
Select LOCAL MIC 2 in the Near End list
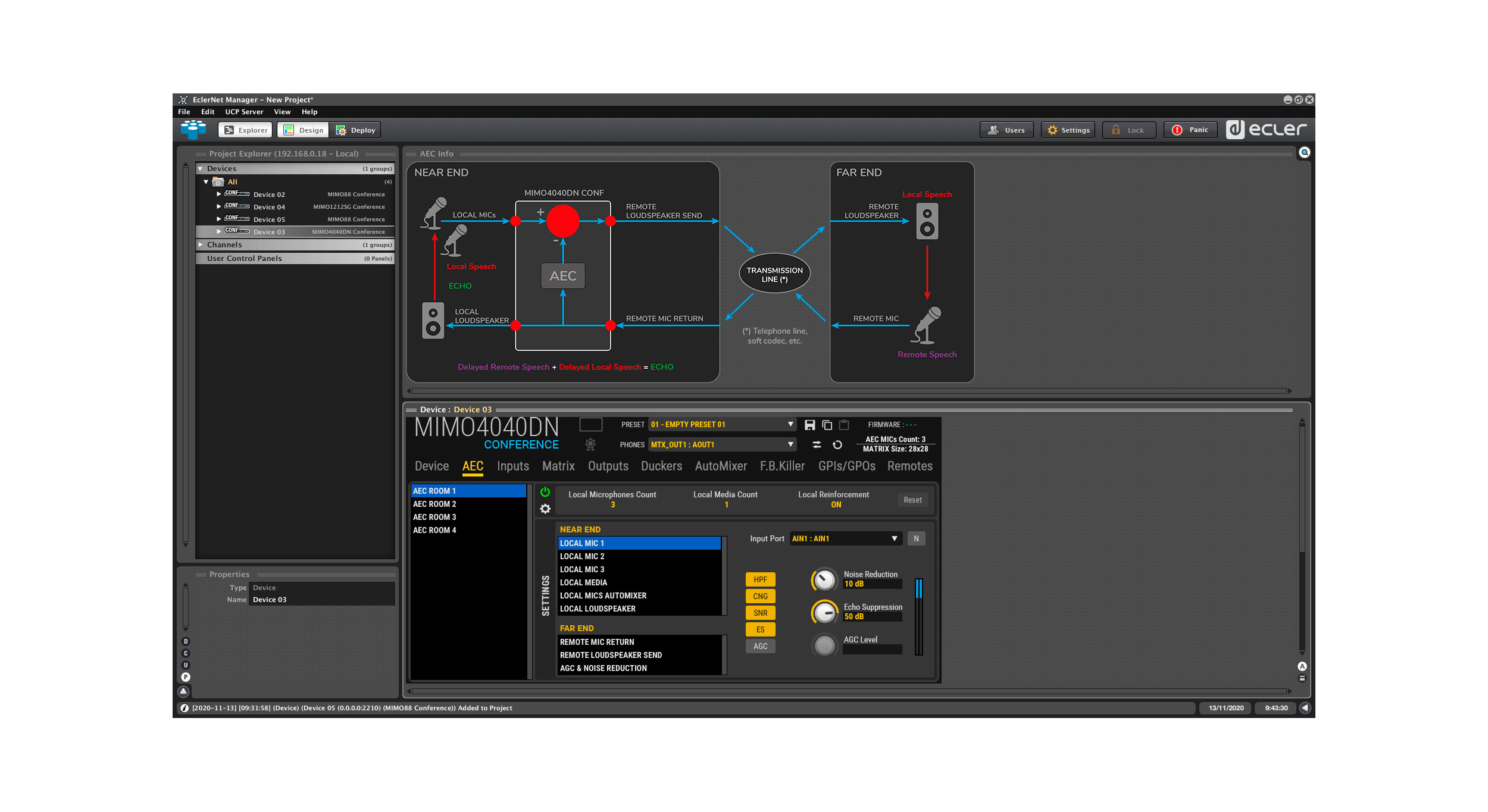coord(582,556)
